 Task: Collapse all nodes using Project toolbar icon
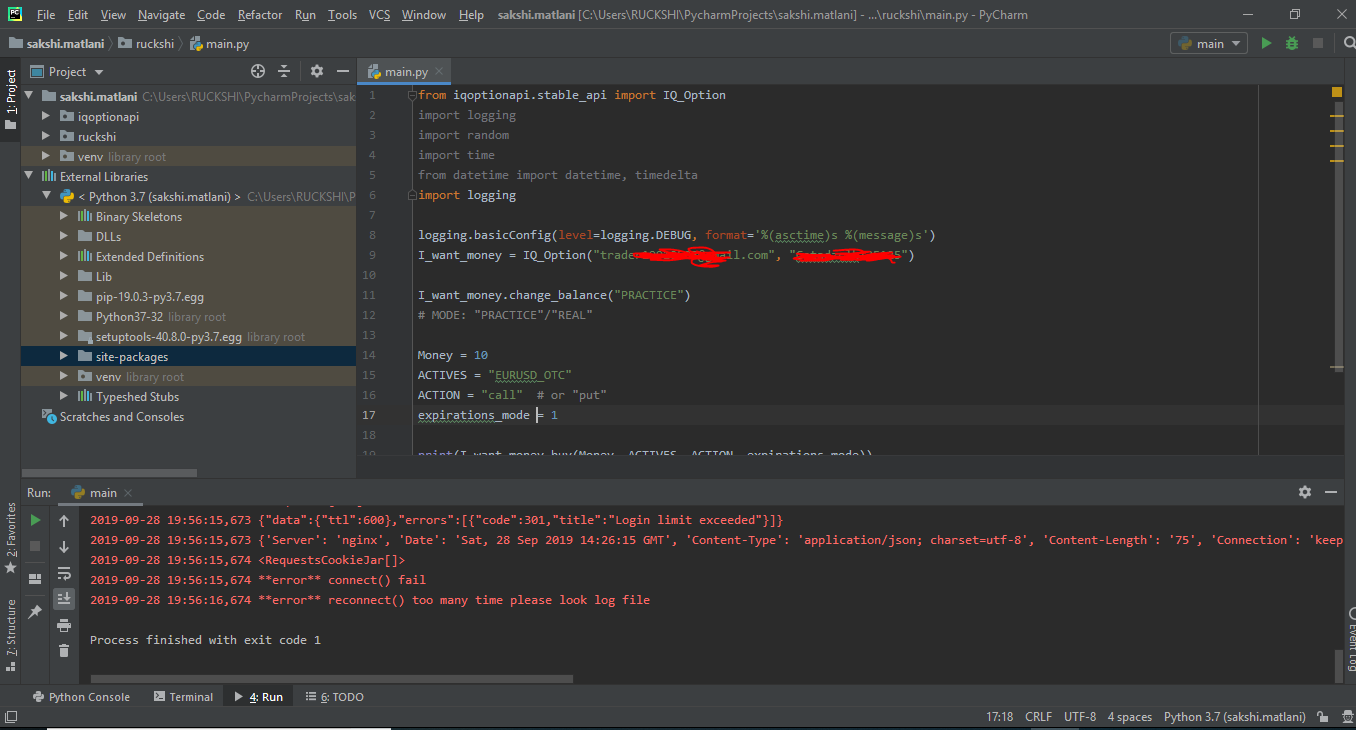tap(283, 71)
